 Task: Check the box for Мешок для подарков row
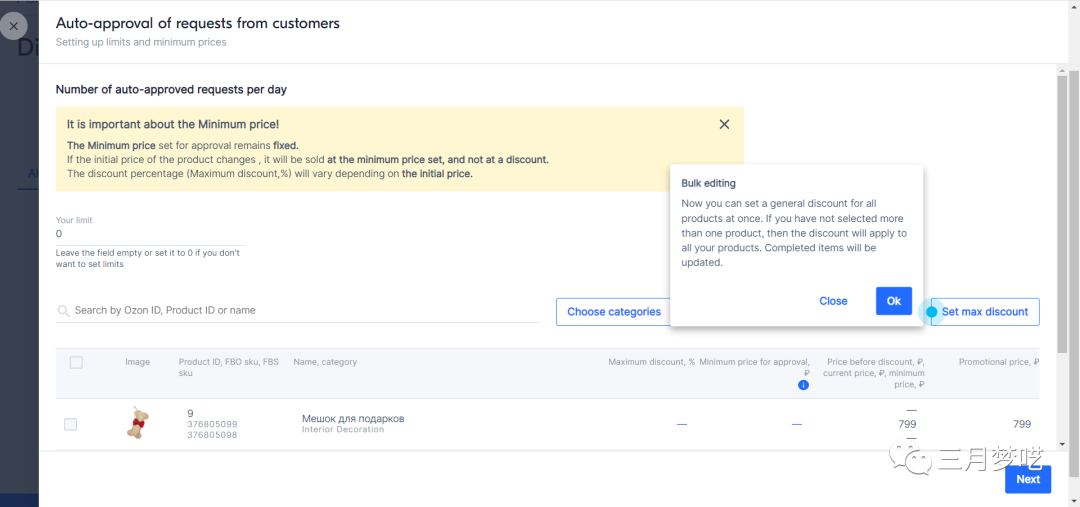70,424
